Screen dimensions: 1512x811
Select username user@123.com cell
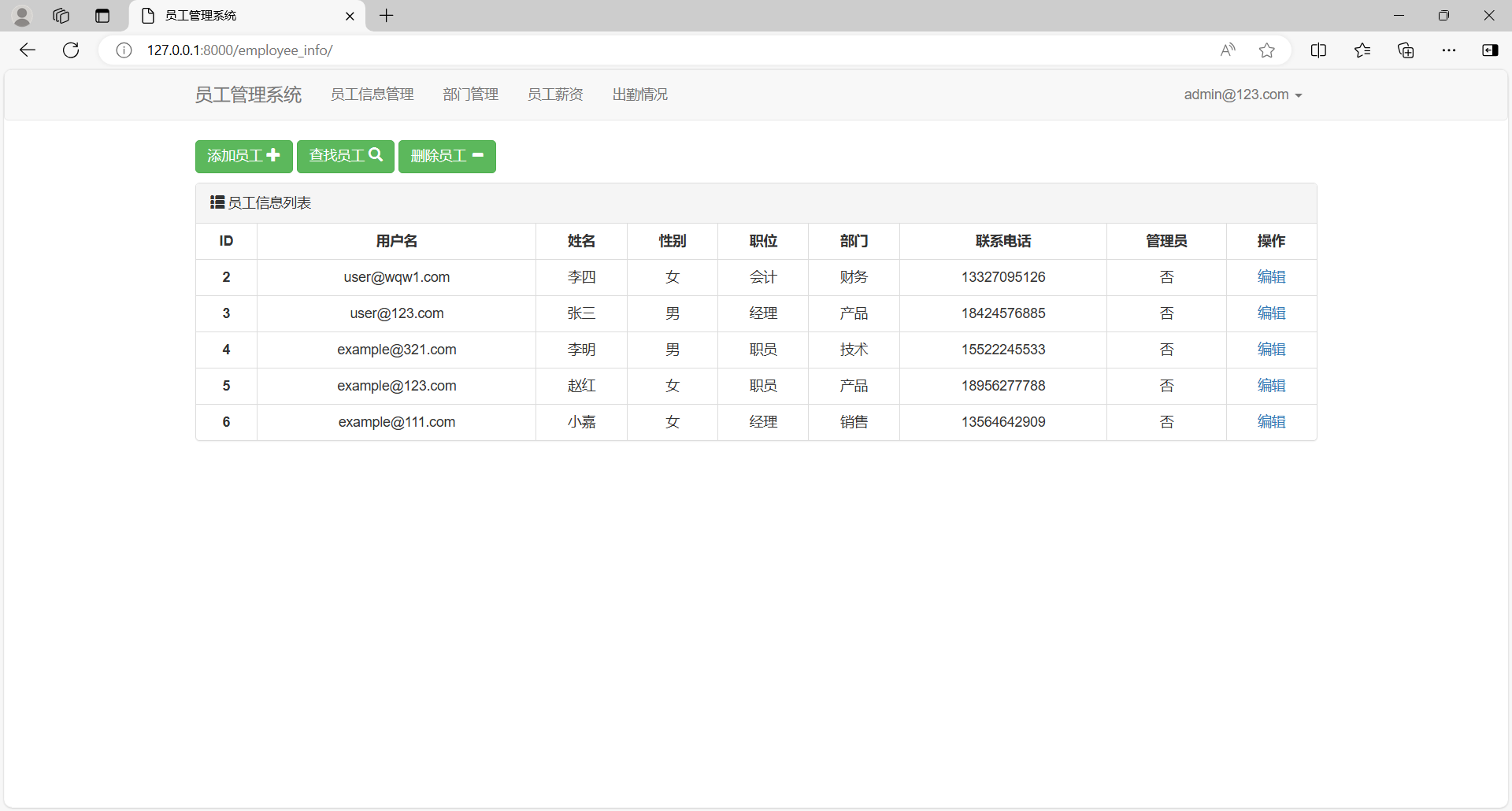coord(397,313)
